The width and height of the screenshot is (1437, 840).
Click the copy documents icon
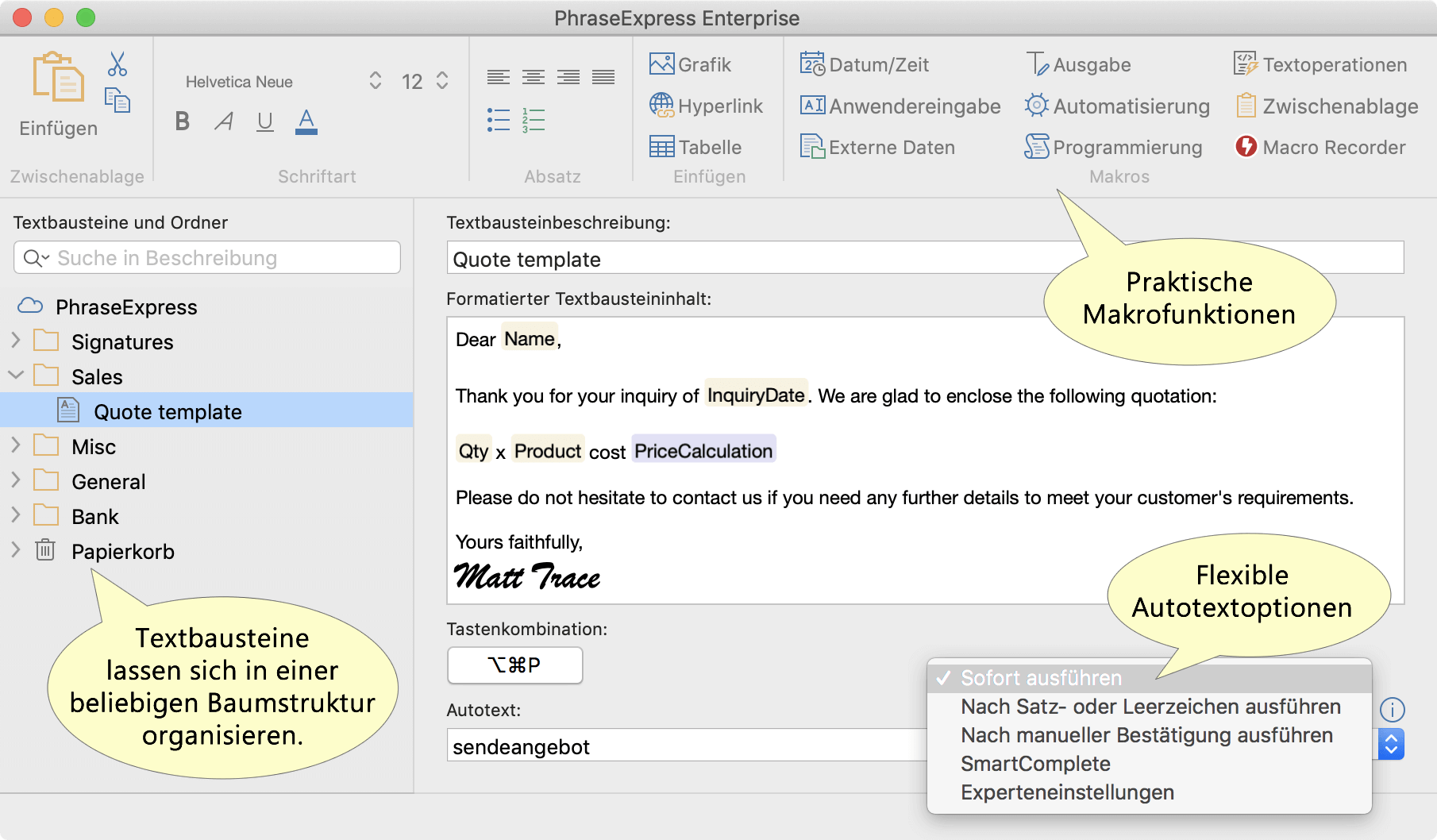click(x=118, y=100)
